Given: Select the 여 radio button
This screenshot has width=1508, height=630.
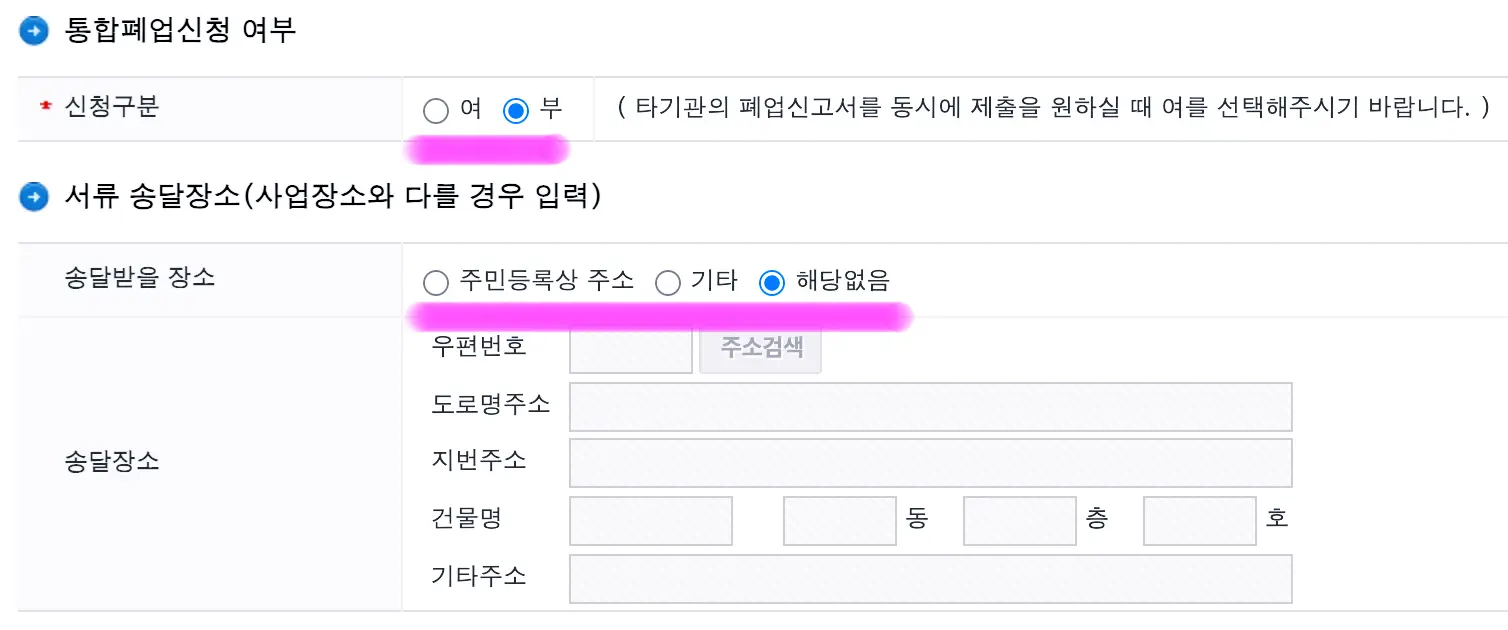Looking at the screenshot, I should point(436,111).
